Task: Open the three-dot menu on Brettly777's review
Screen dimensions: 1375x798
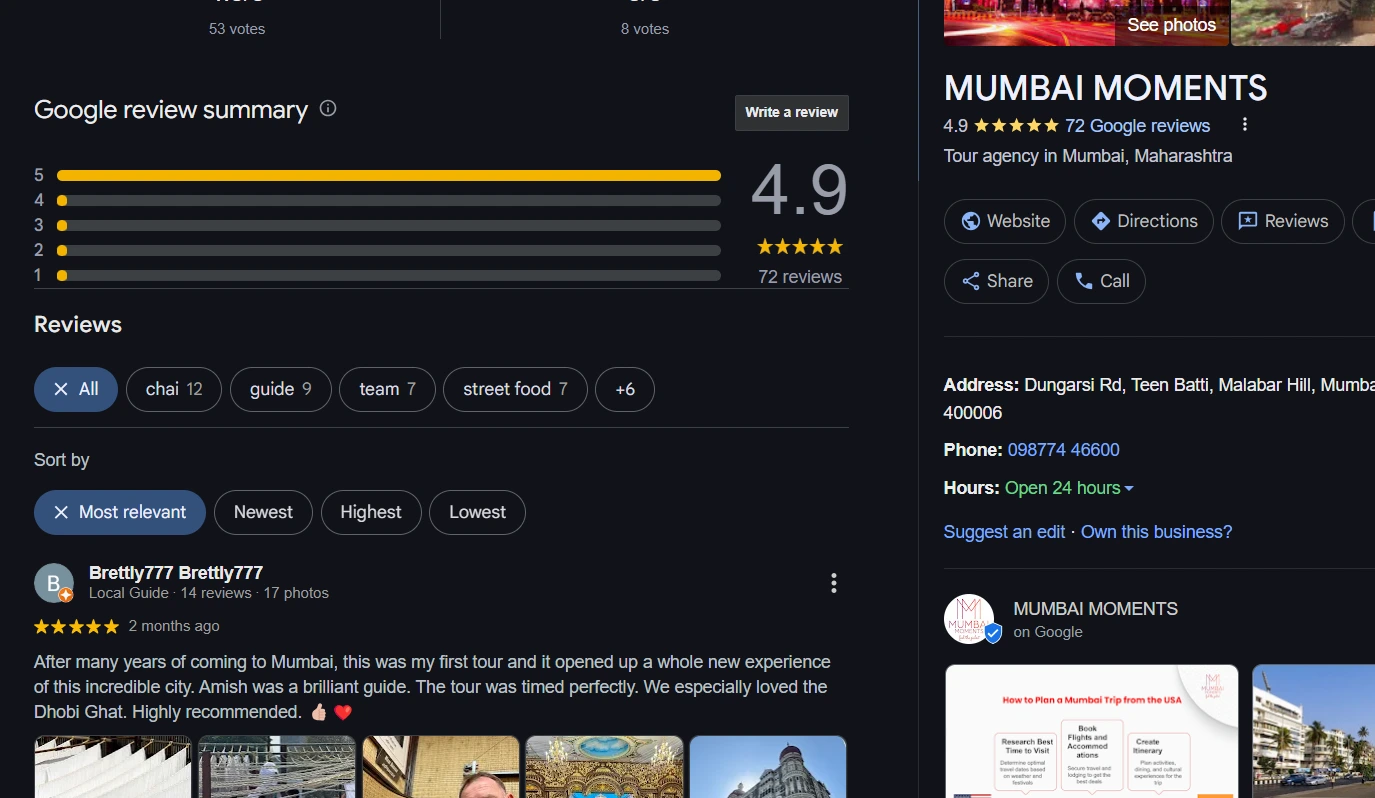Action: coord(833,583)
